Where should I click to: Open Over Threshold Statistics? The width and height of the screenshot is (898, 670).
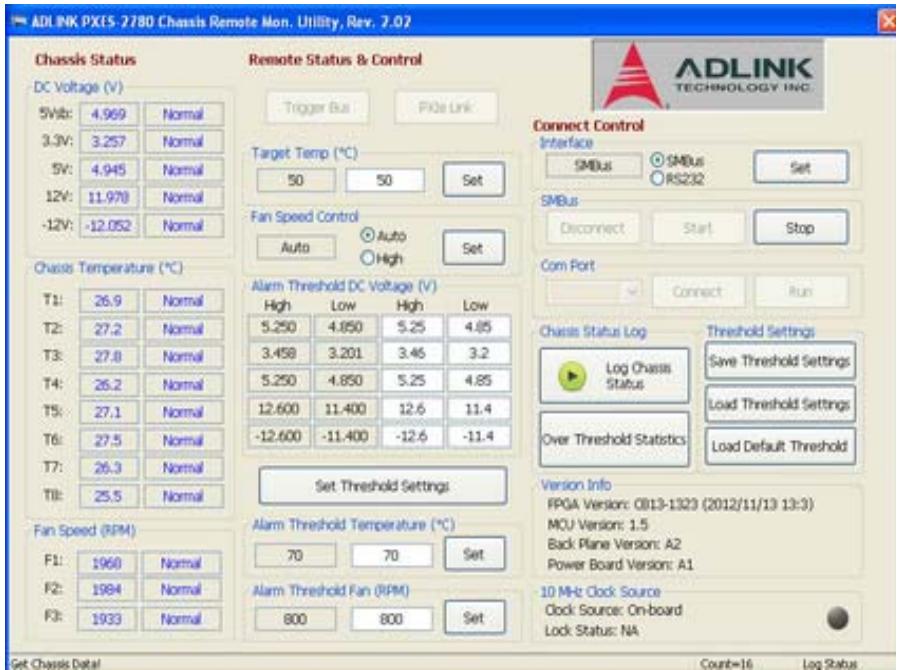614,439
